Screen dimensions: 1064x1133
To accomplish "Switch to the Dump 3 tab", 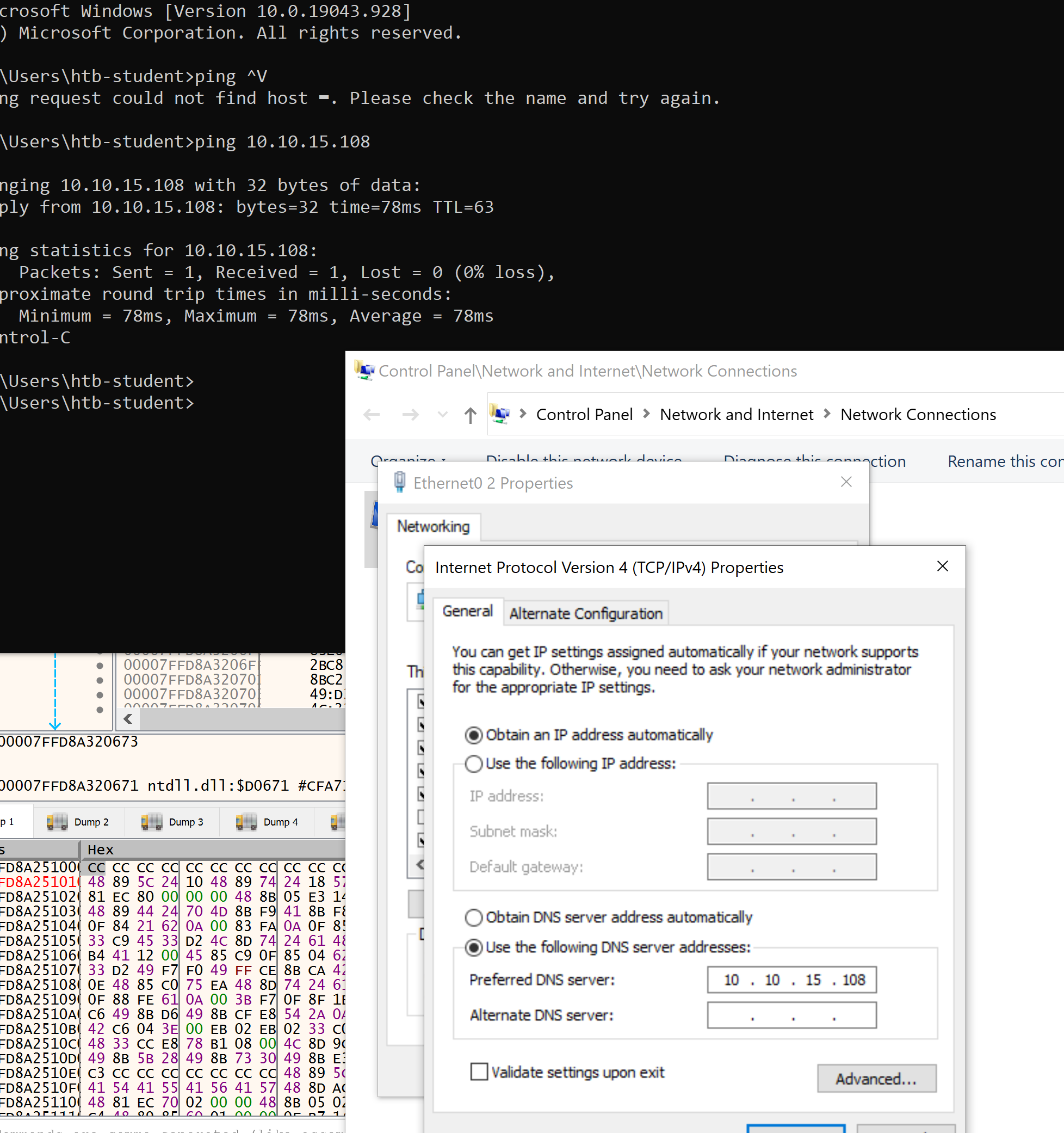I will pyautogui.click(x=172, y=822).
